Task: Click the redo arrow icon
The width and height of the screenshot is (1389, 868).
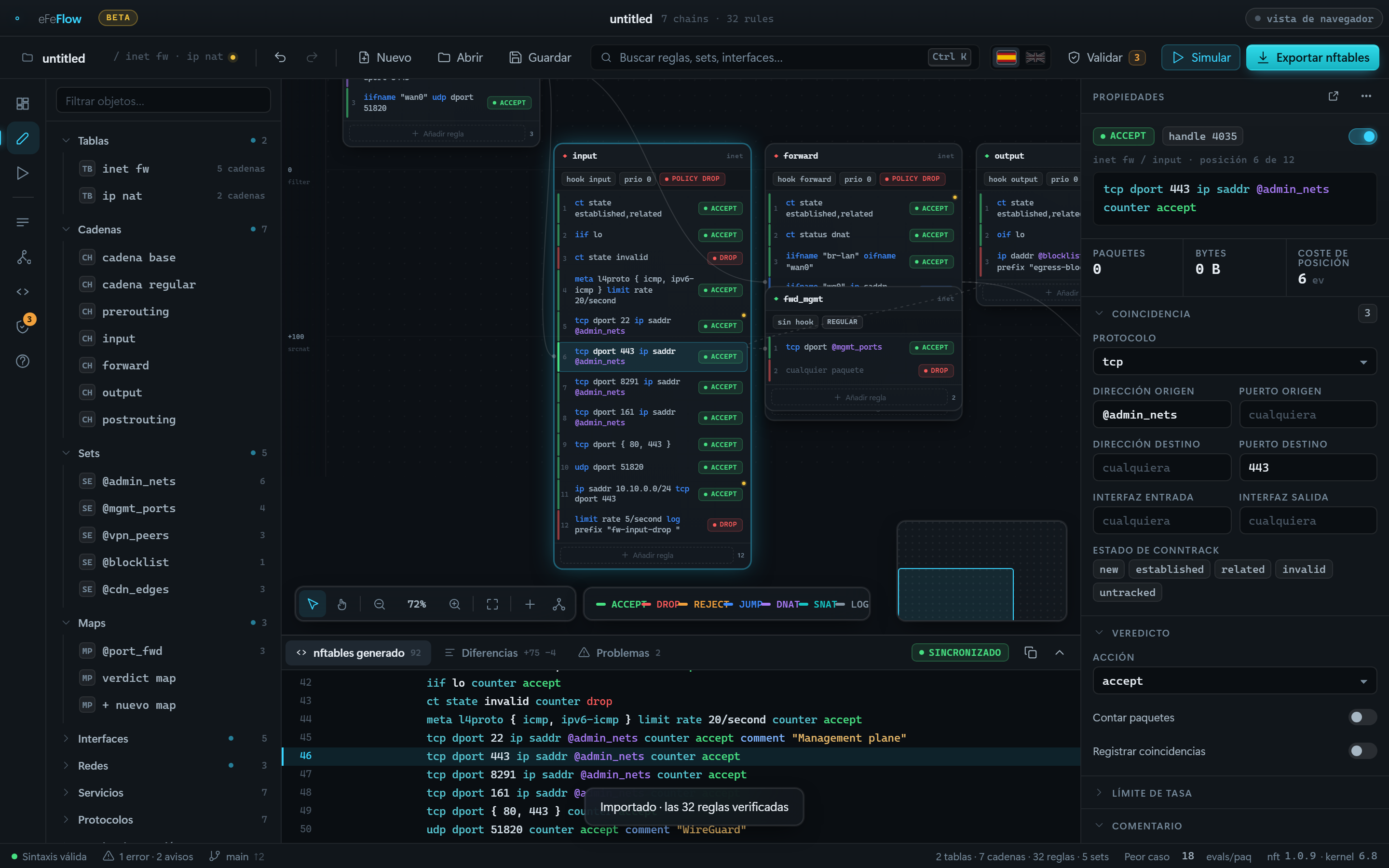Action: point(312,57)
